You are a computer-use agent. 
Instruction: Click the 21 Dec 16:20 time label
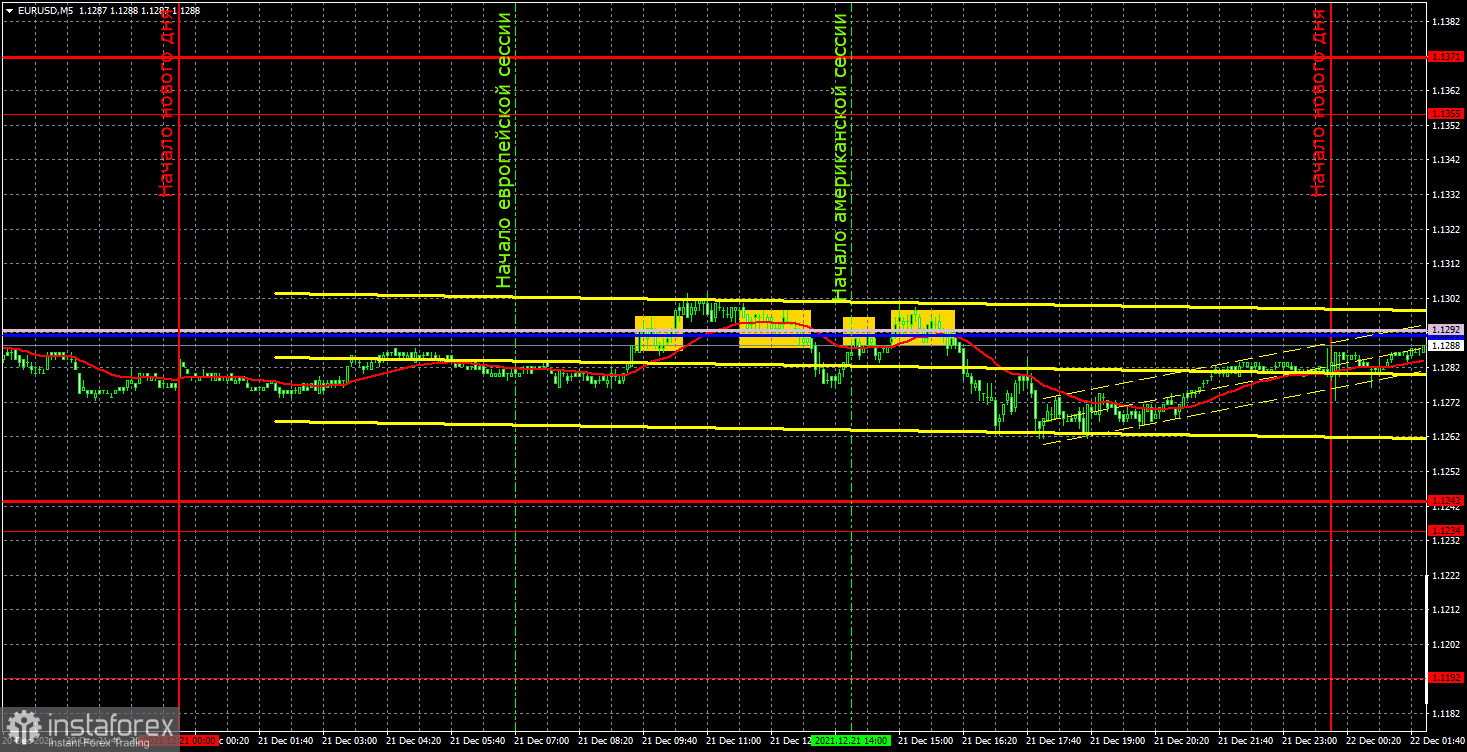(x=988, y=741)
